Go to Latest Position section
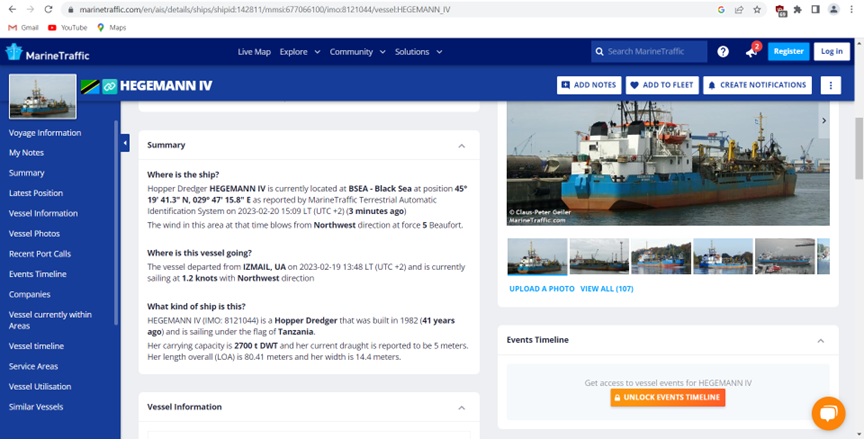The image size is (864, 439). pyautogui.click(x=36, y=193)
